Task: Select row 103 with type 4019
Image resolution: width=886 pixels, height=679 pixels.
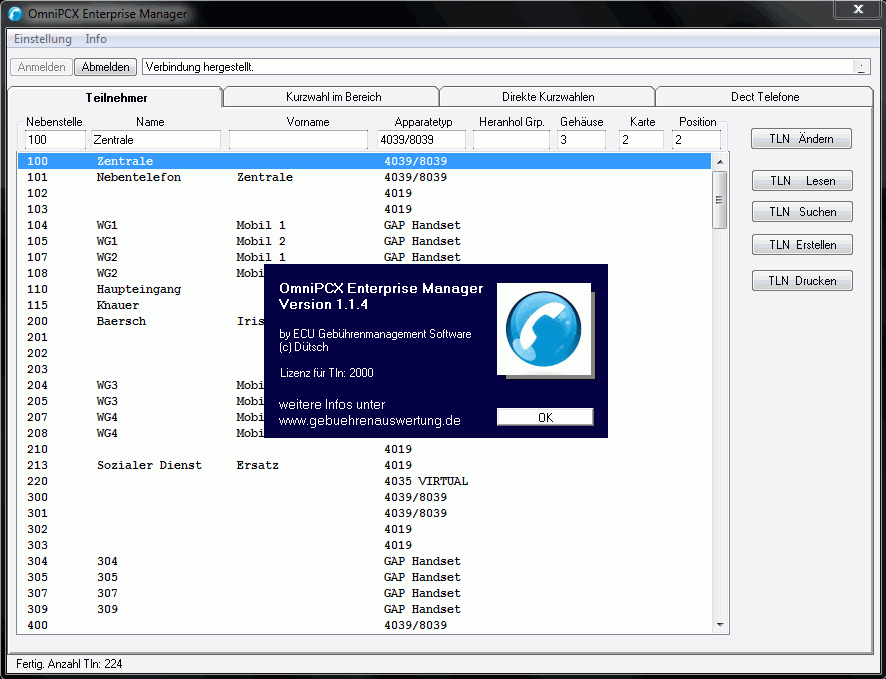Action: [364, 209]
